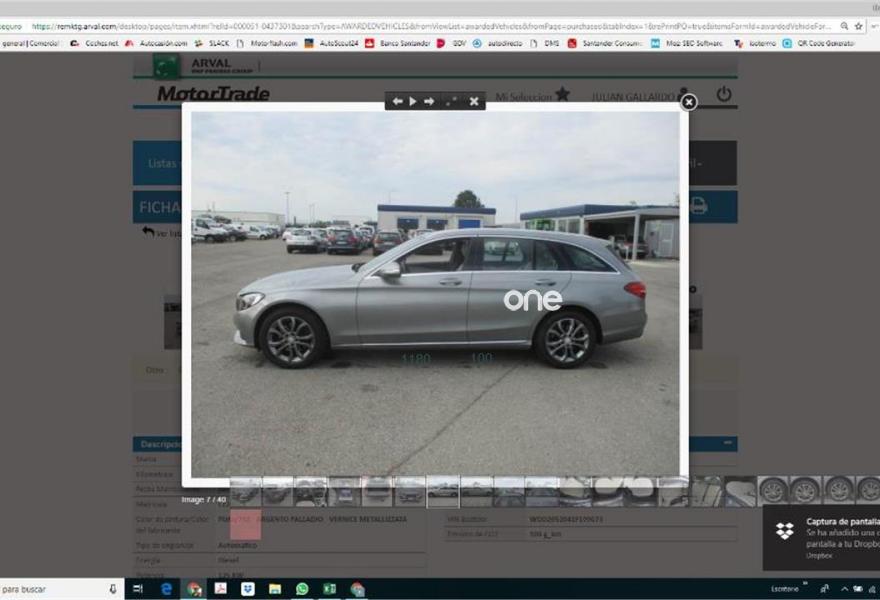Select the first car thumbnail in strip

tap(245, 491)
